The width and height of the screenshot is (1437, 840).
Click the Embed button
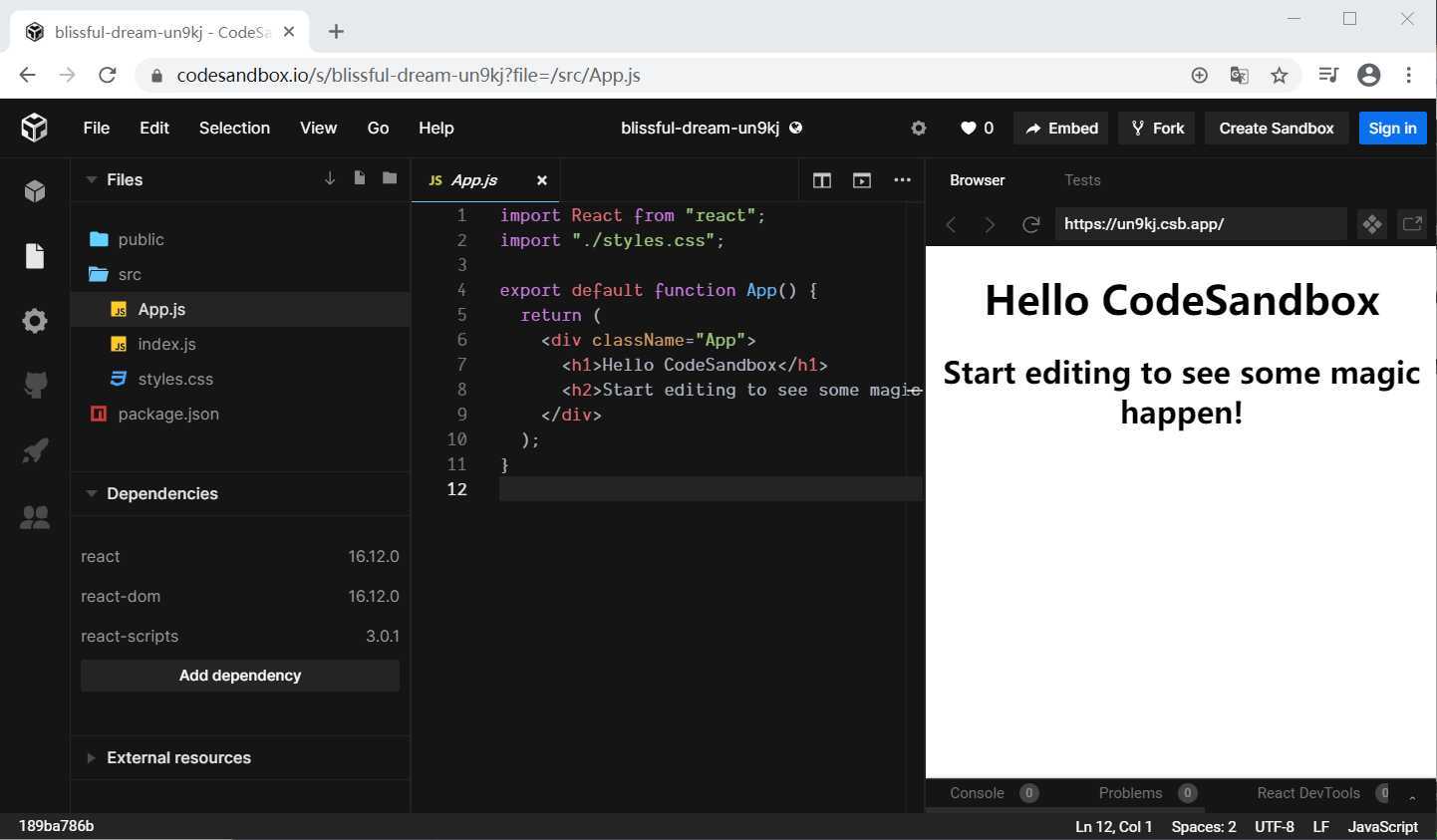1061,128
